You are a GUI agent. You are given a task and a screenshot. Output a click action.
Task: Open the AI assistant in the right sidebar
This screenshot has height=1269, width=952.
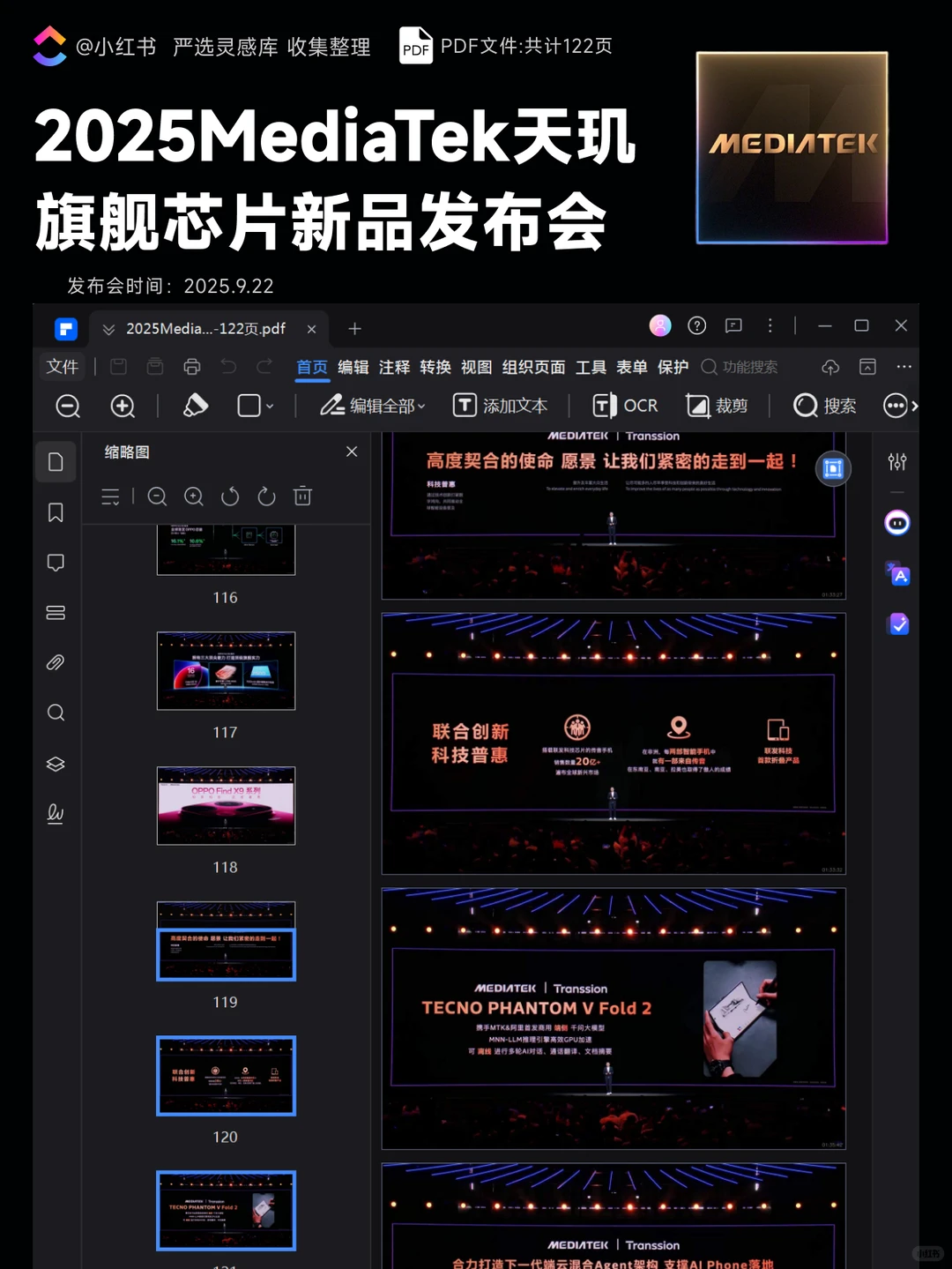(x=897, y=523)
